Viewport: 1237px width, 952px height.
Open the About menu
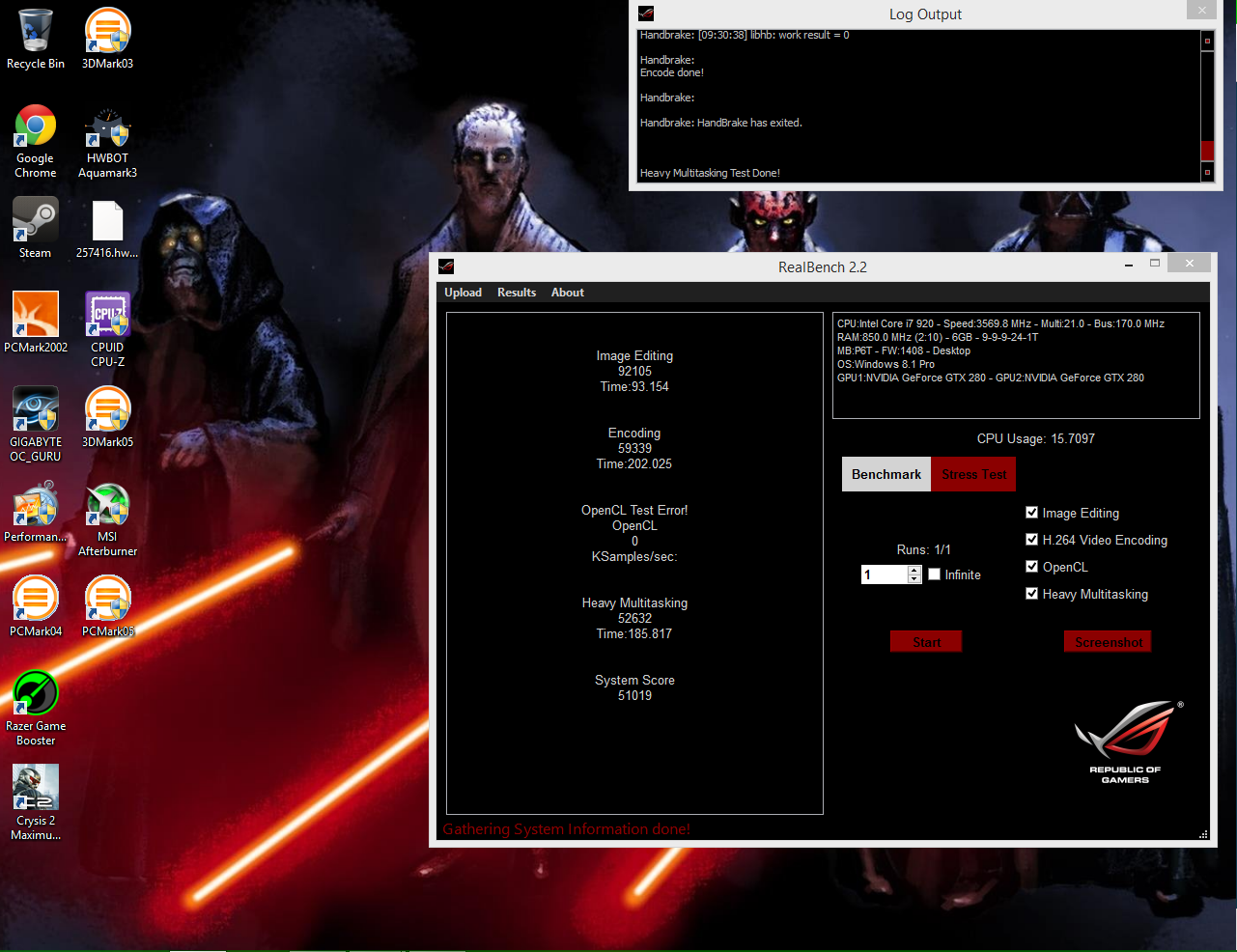pos(568,293)
